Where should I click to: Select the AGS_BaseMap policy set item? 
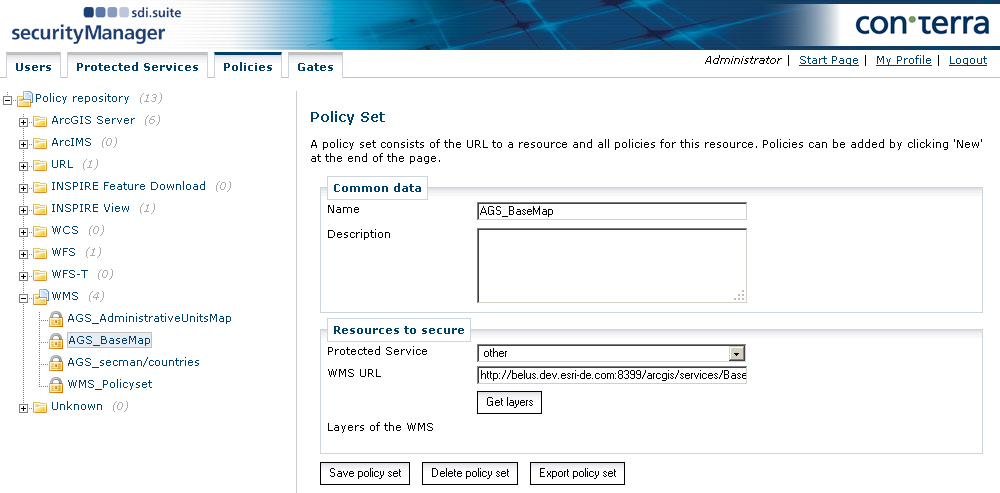pyautogui.click(x=109, y=341)
